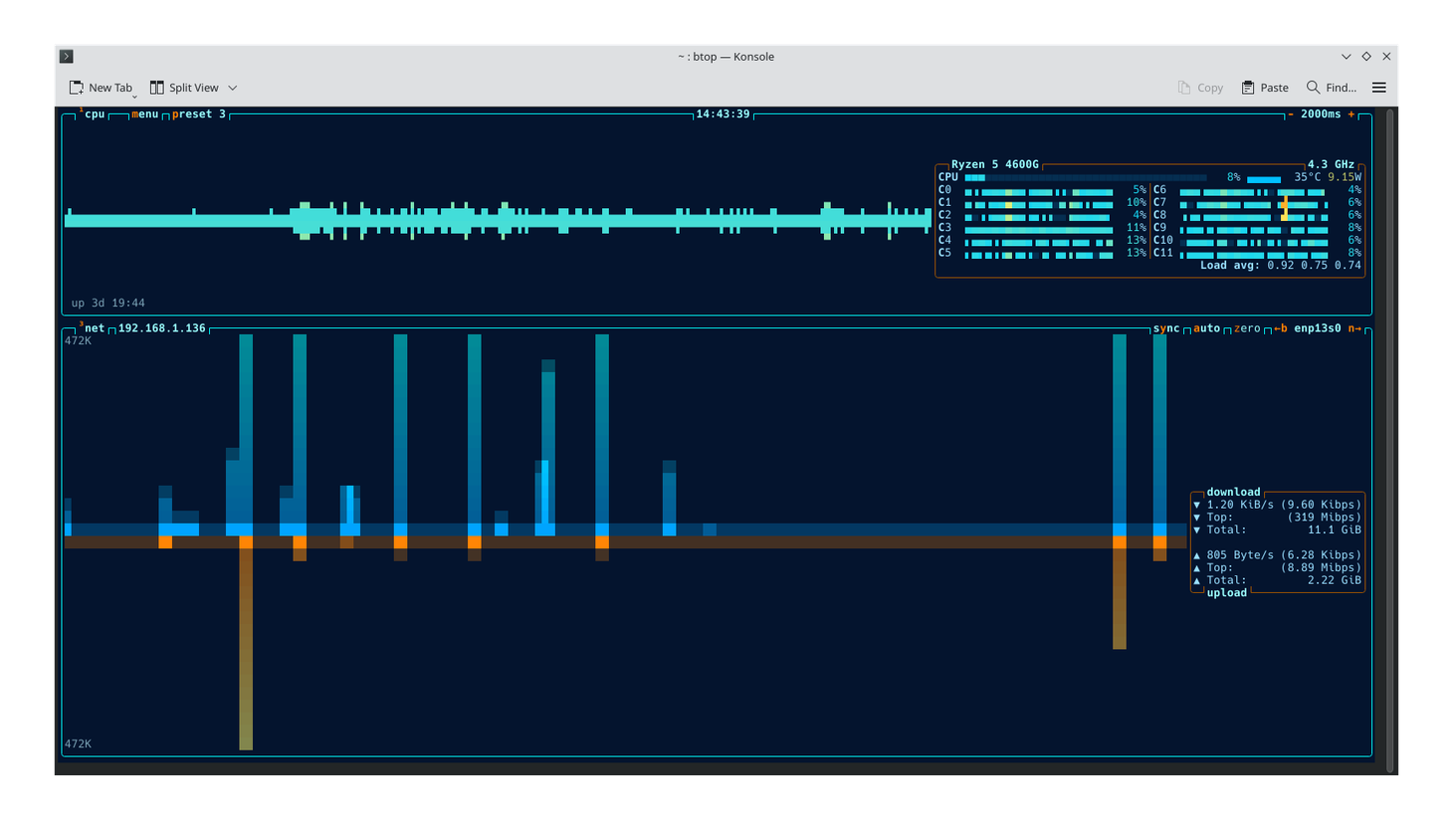1453x840 pixels.
Task: Click the up 3d 19:44 uptime text
Action: 107,303
